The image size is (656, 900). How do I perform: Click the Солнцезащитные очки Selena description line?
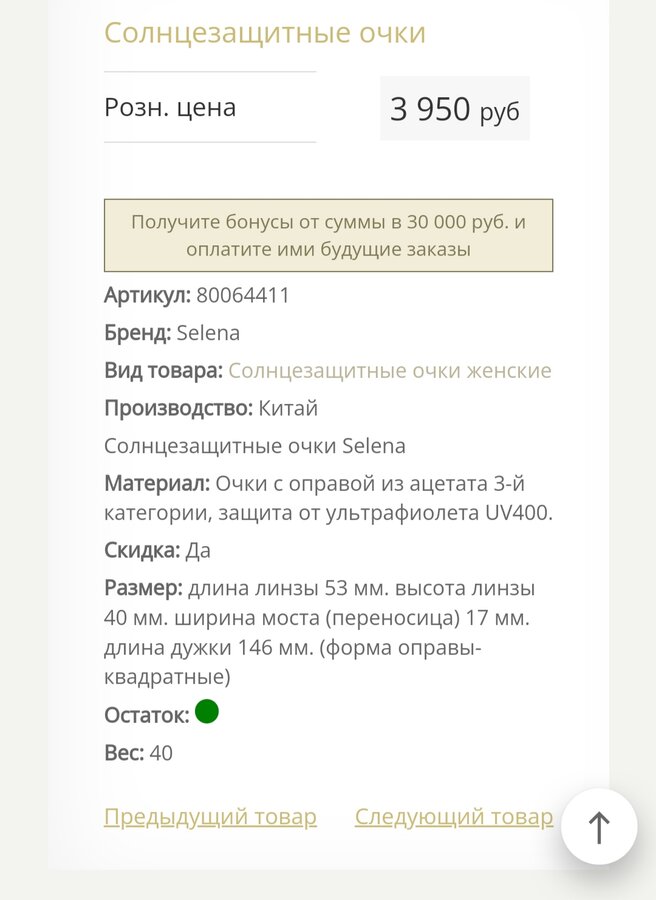tap(255, 446)
